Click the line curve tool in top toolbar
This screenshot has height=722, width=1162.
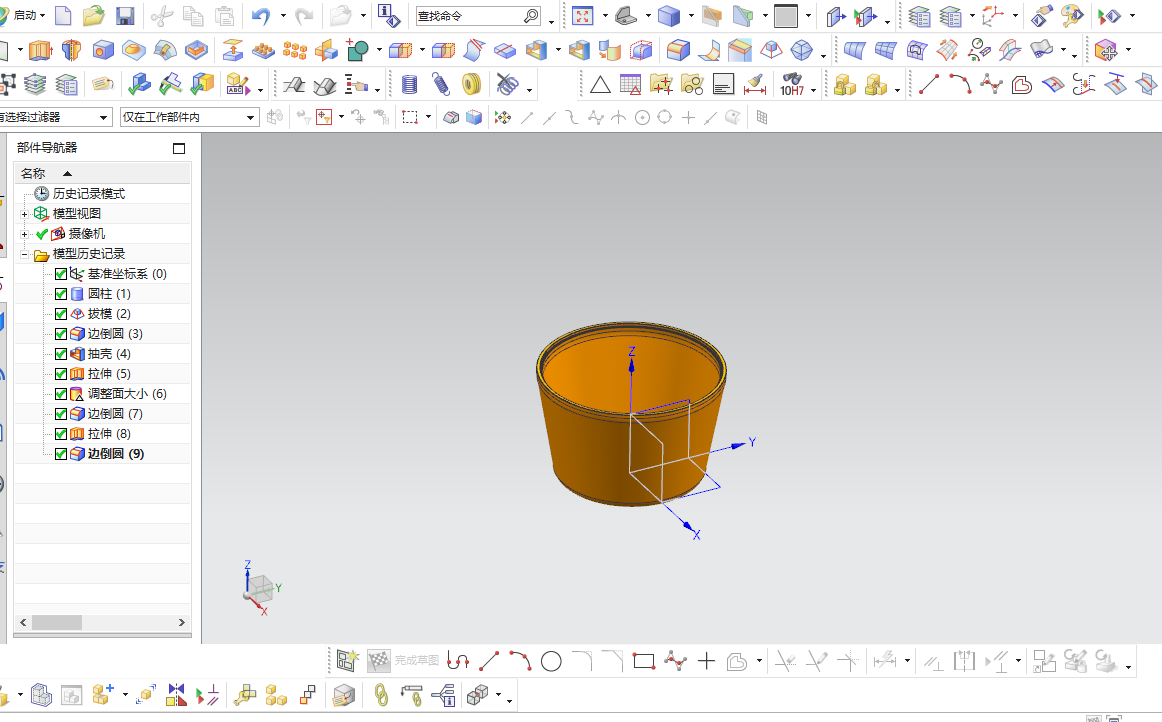click(x=929, y=84)
